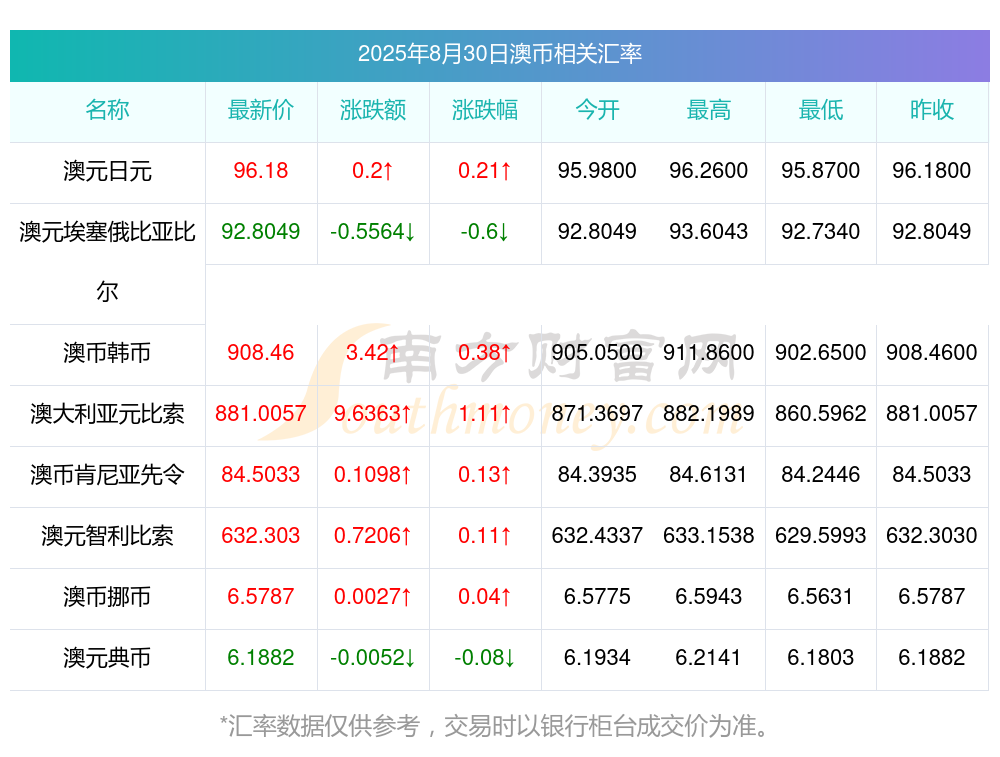
Task: Select highest value 911.8600
Action: click(709, 352)
